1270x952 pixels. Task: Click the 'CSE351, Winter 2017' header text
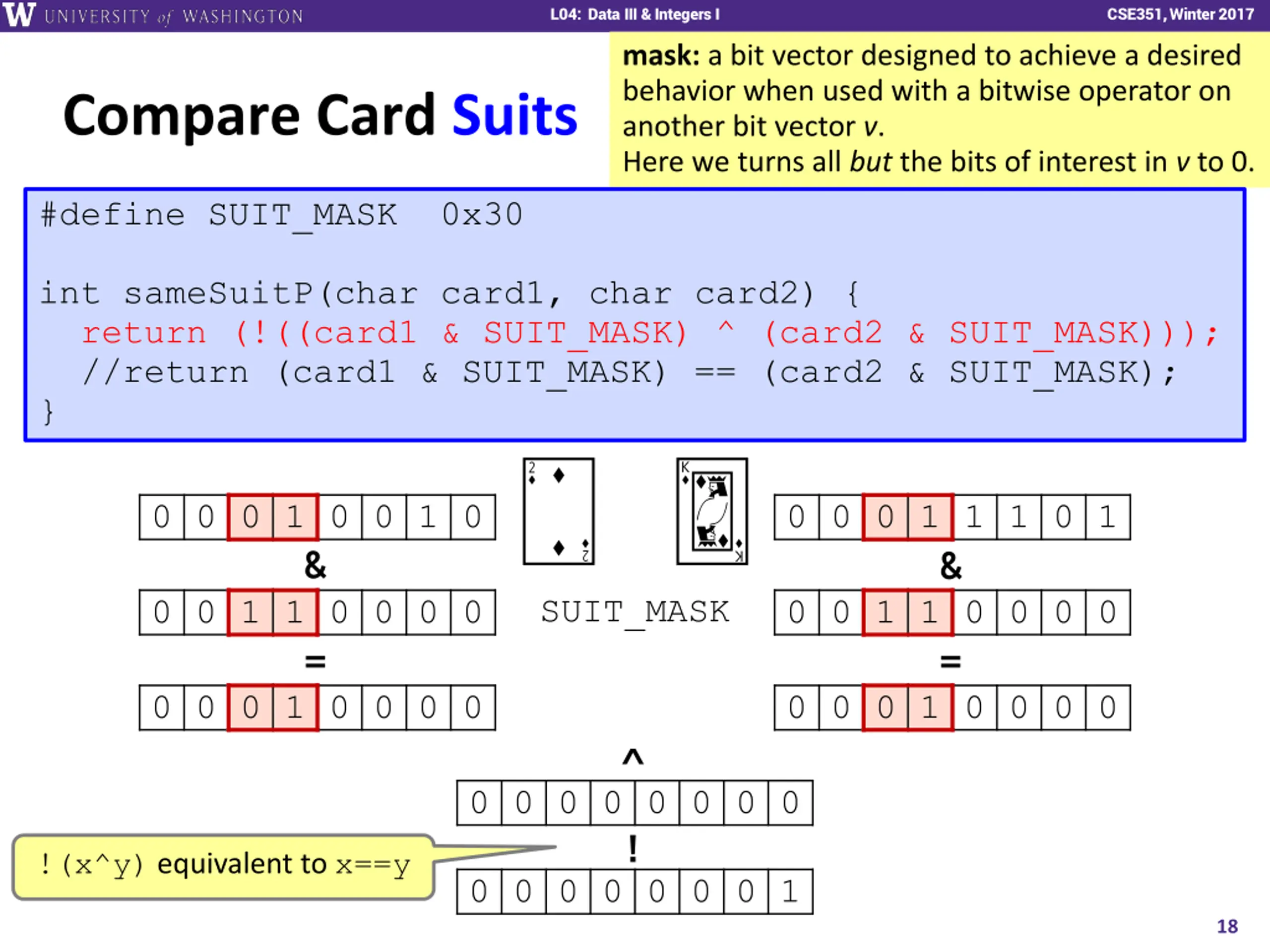coord(1180,14)
